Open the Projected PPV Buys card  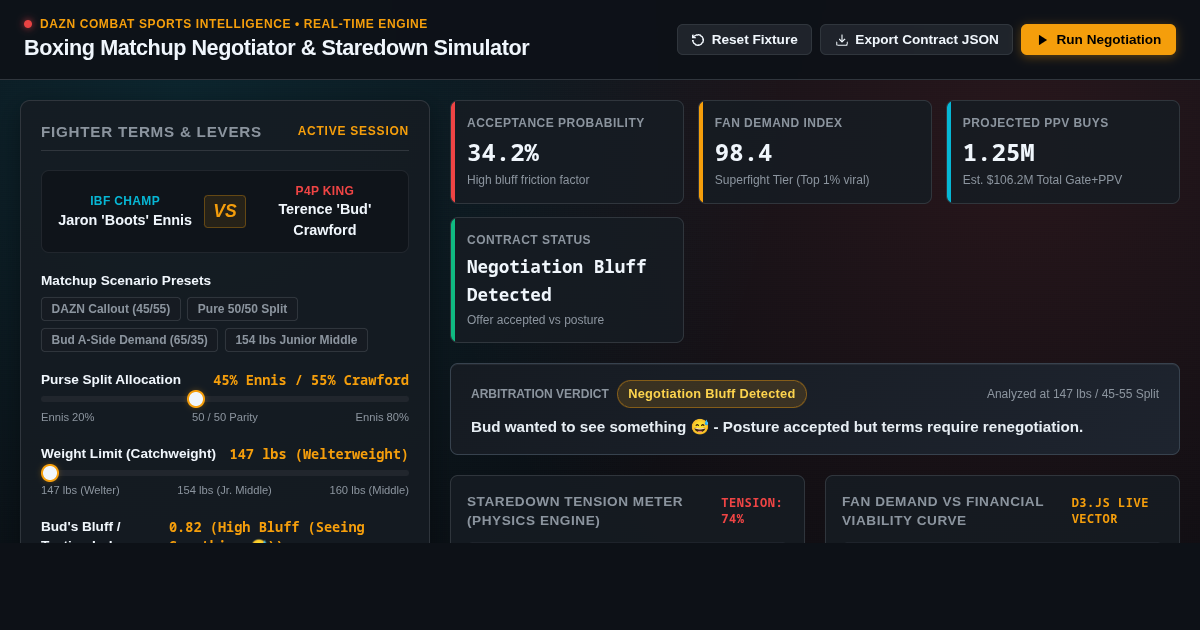(1063, 152)
